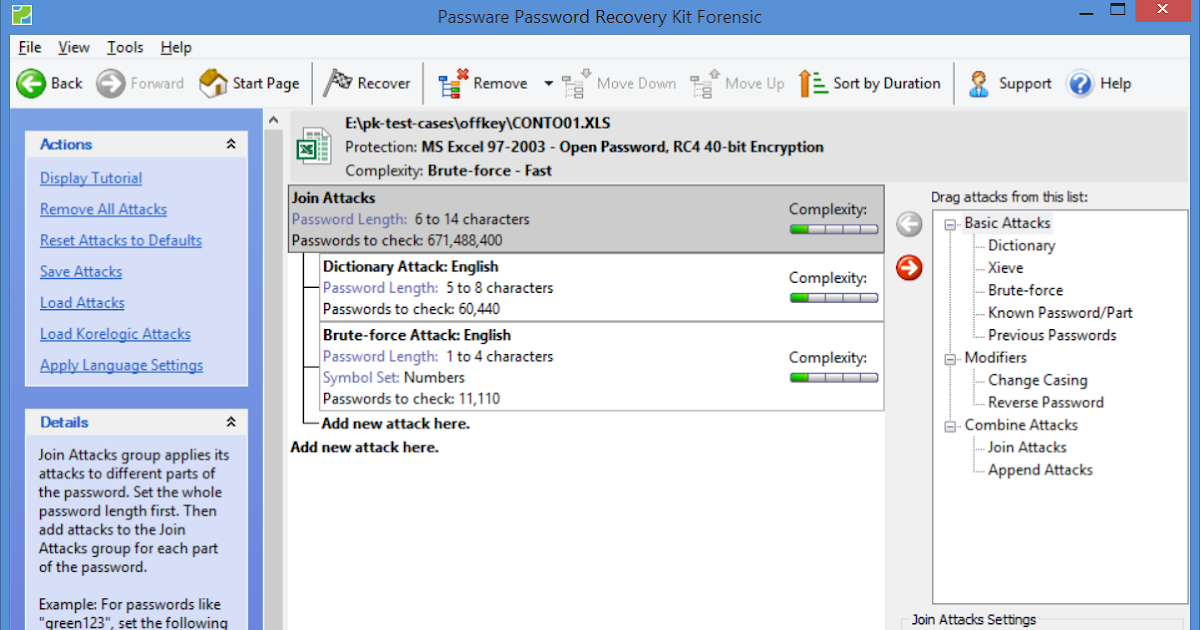This screenshot has width=1200, height=630.
Task: Select Previous Passwords in the tree
Action: click(x=1052, y=335)
